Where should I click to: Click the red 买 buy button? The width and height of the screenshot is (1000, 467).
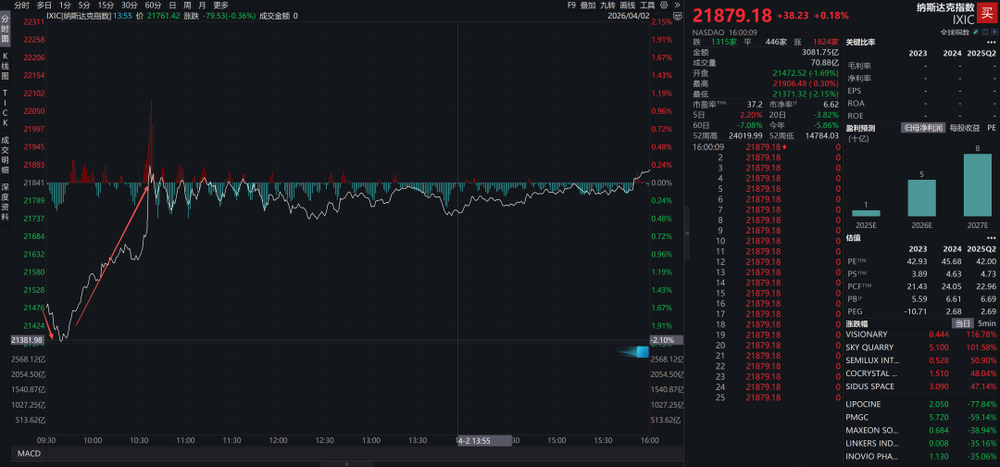tap(987, 12)
